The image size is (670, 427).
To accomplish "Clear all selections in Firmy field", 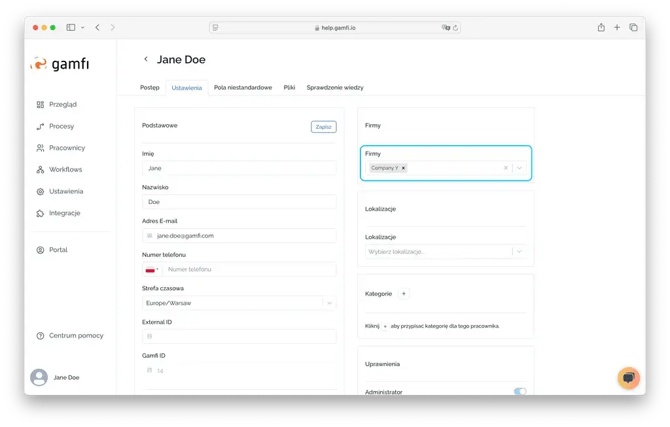I will 505,168.
